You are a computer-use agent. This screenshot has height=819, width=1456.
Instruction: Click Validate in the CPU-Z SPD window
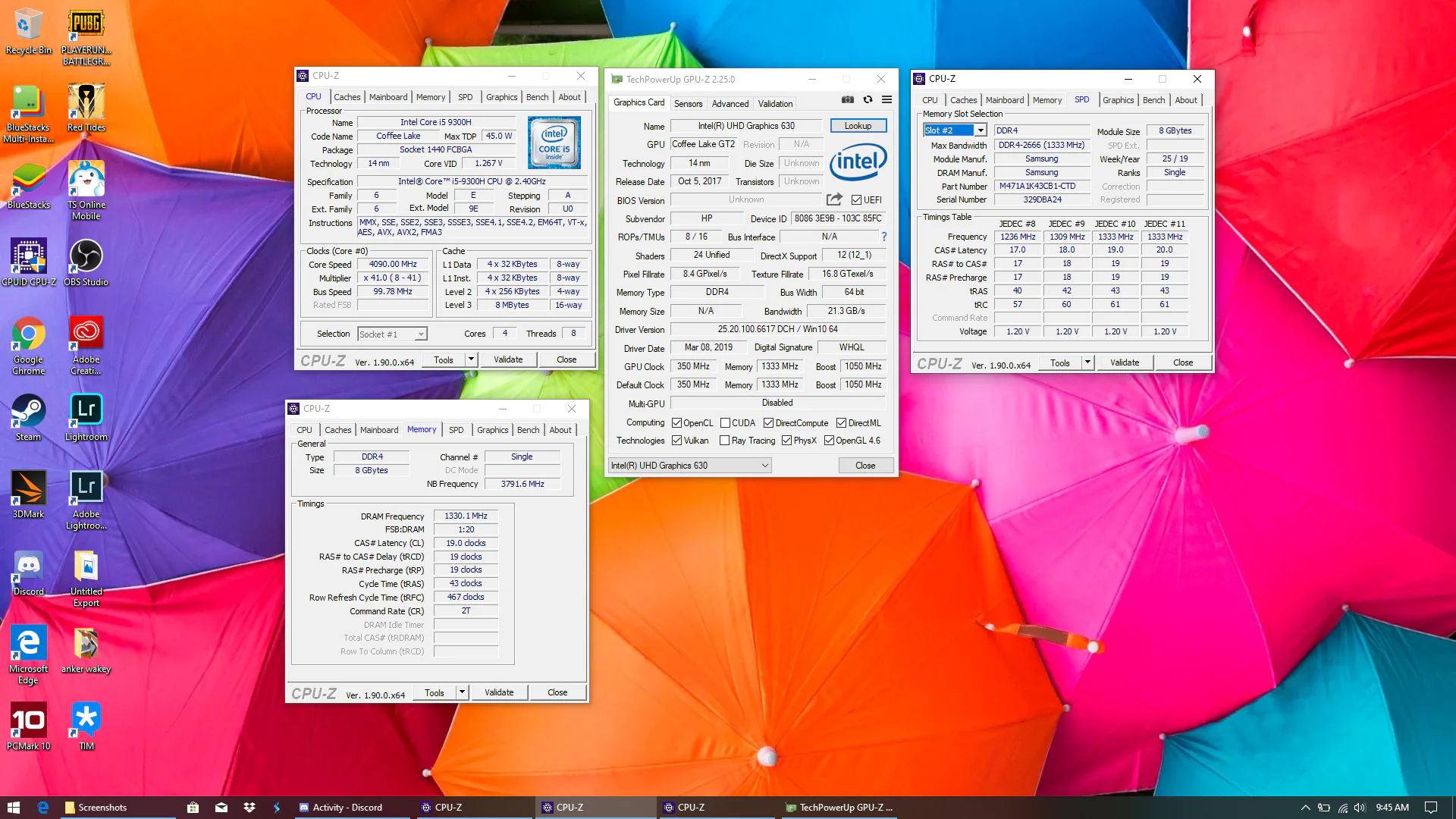1125,362
